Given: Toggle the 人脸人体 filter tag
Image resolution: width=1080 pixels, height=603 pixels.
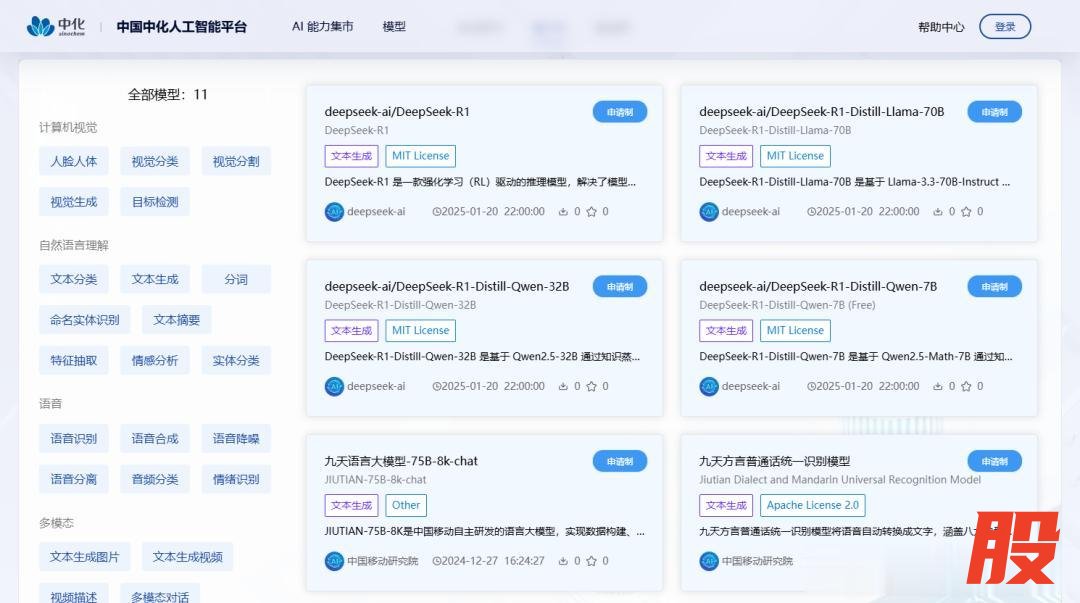Looking at the screenshot, I should (x=74, y=161).
